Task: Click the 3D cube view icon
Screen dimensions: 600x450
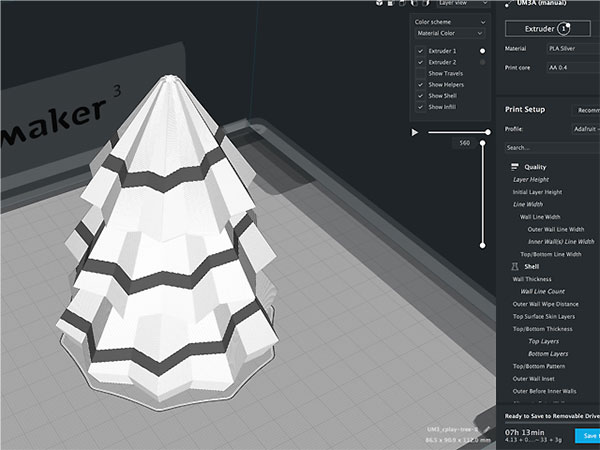Action: coord(379,3)
